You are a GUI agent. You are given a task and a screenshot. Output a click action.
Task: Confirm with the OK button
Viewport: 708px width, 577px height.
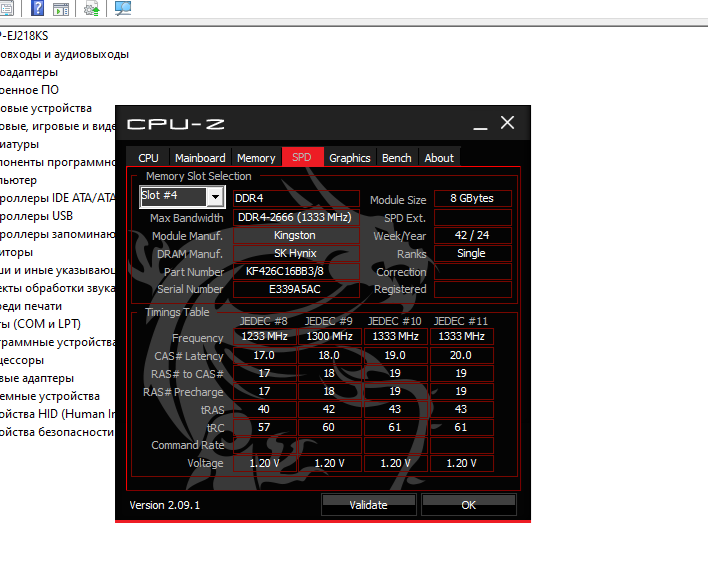(469, 505)
